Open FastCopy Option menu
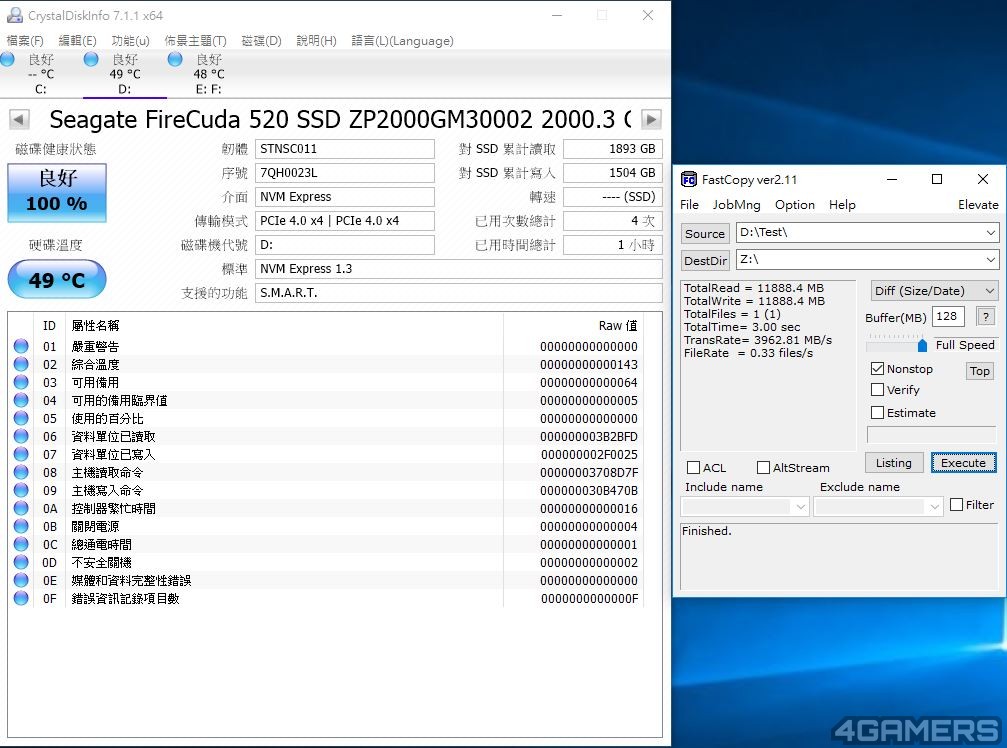Image resolution: width=1007 pixels, height=748 pixels. [x=794, y=205]
